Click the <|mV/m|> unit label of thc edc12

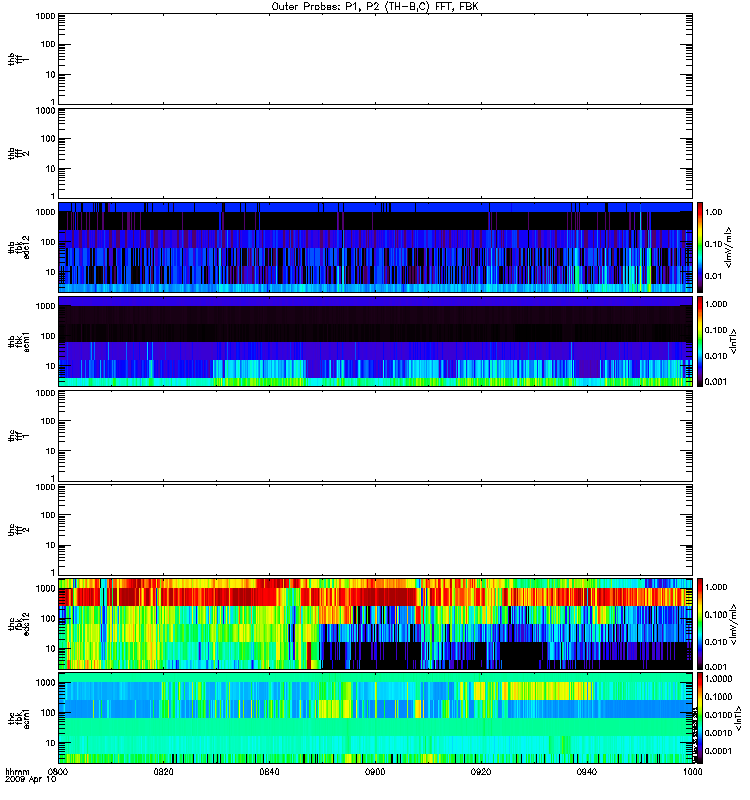[x=734, y=624]
